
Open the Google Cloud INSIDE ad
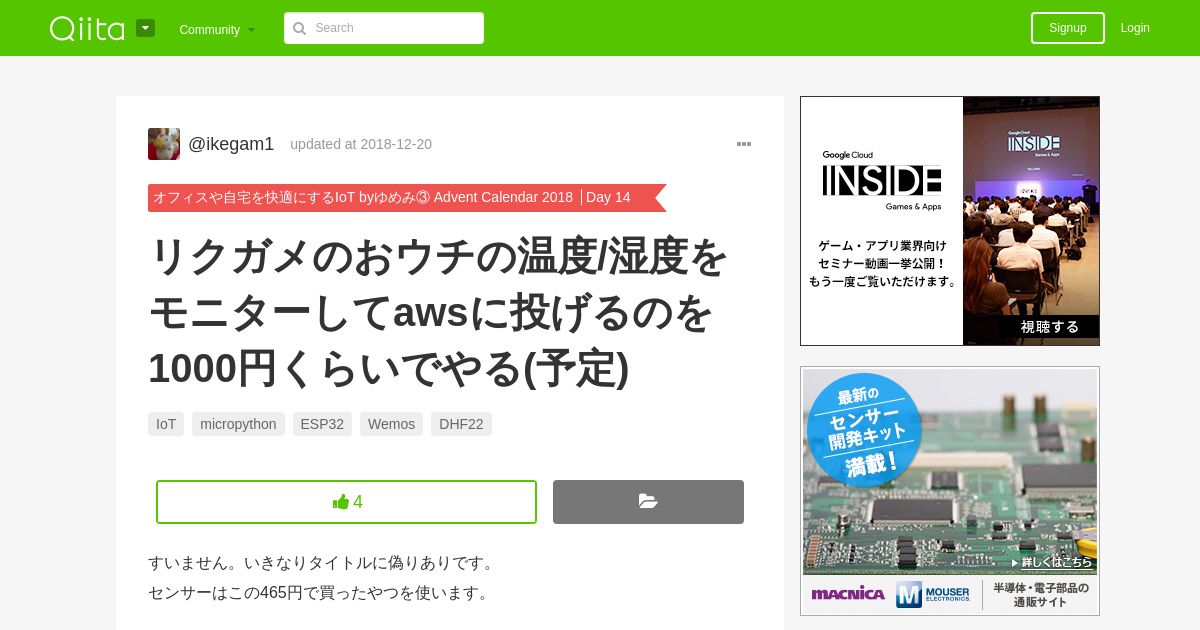pos(950,221)
